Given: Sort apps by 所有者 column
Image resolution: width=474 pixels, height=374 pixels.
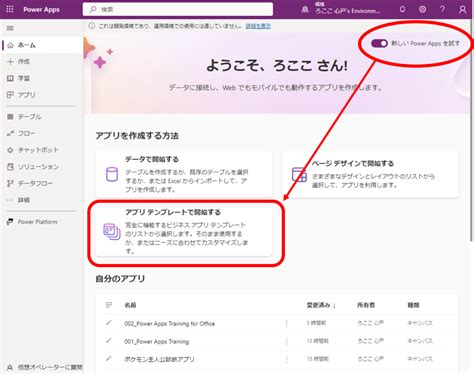Looking at the screenshot, I should click(366, 305).
